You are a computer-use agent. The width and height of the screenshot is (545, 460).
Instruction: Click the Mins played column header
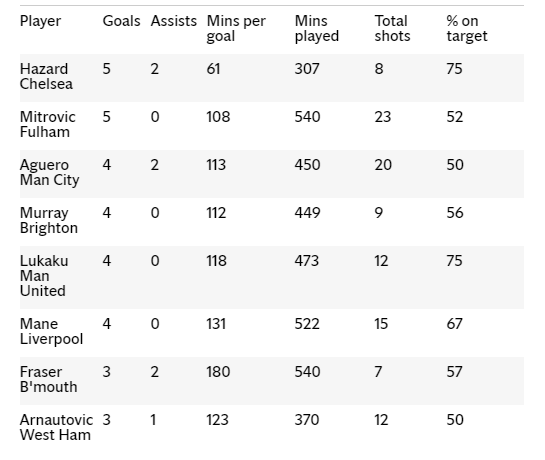pyautogui.click(x=317, y=29)
